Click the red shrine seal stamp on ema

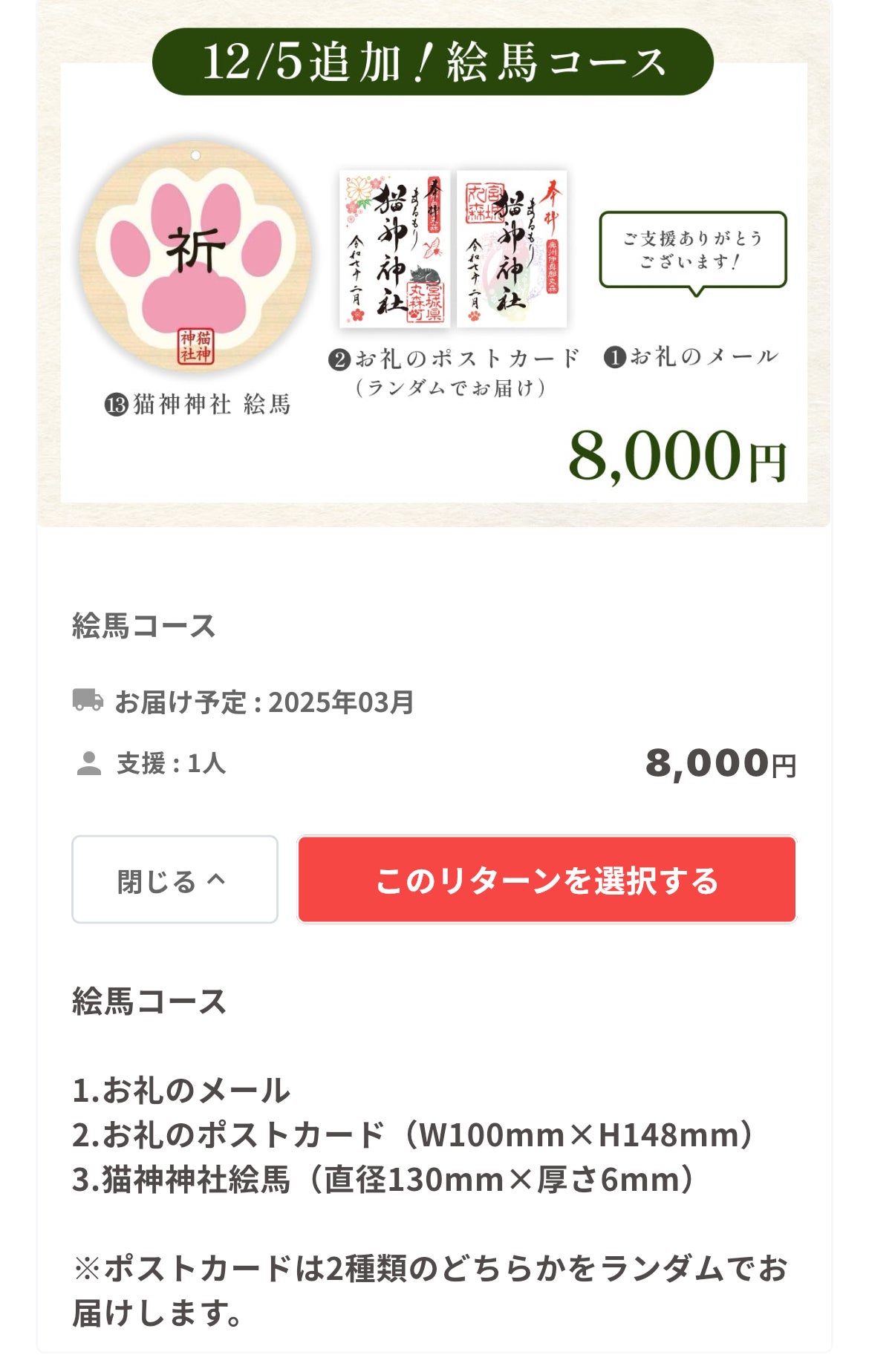pos(195,345)
